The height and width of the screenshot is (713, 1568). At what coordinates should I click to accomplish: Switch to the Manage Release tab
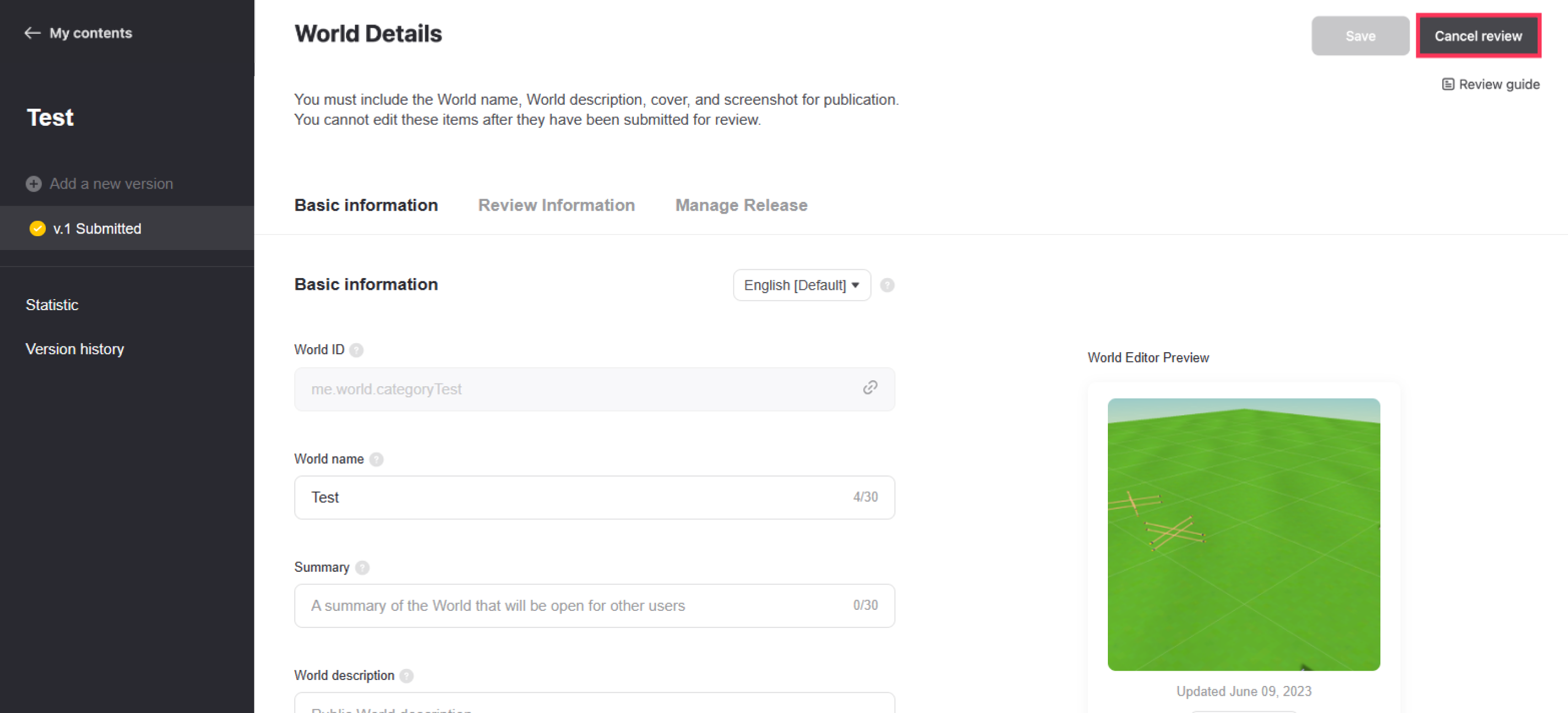pos(741,205)
